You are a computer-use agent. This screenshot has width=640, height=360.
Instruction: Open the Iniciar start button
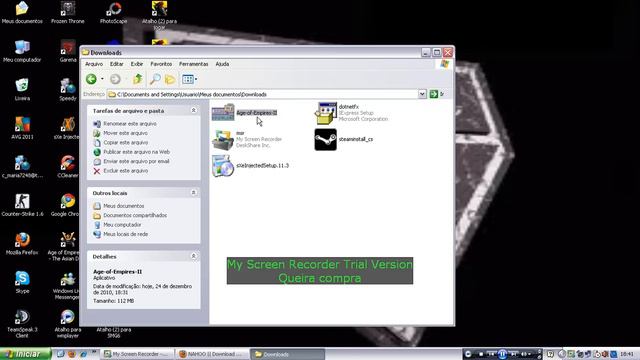[x=25, y=354]
